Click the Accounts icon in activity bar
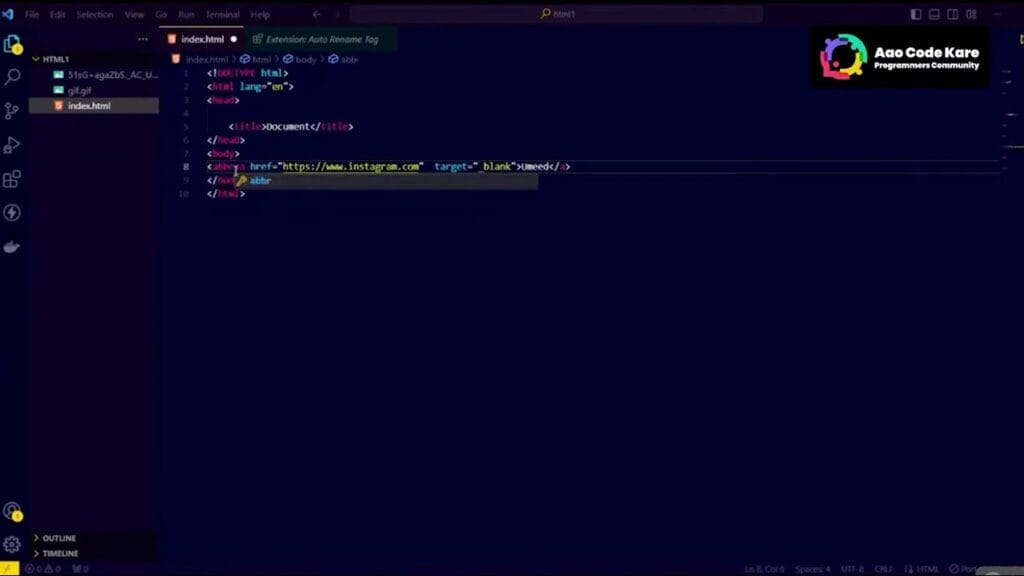This screenshot has height=576, width=1024. tap(12, 511)
